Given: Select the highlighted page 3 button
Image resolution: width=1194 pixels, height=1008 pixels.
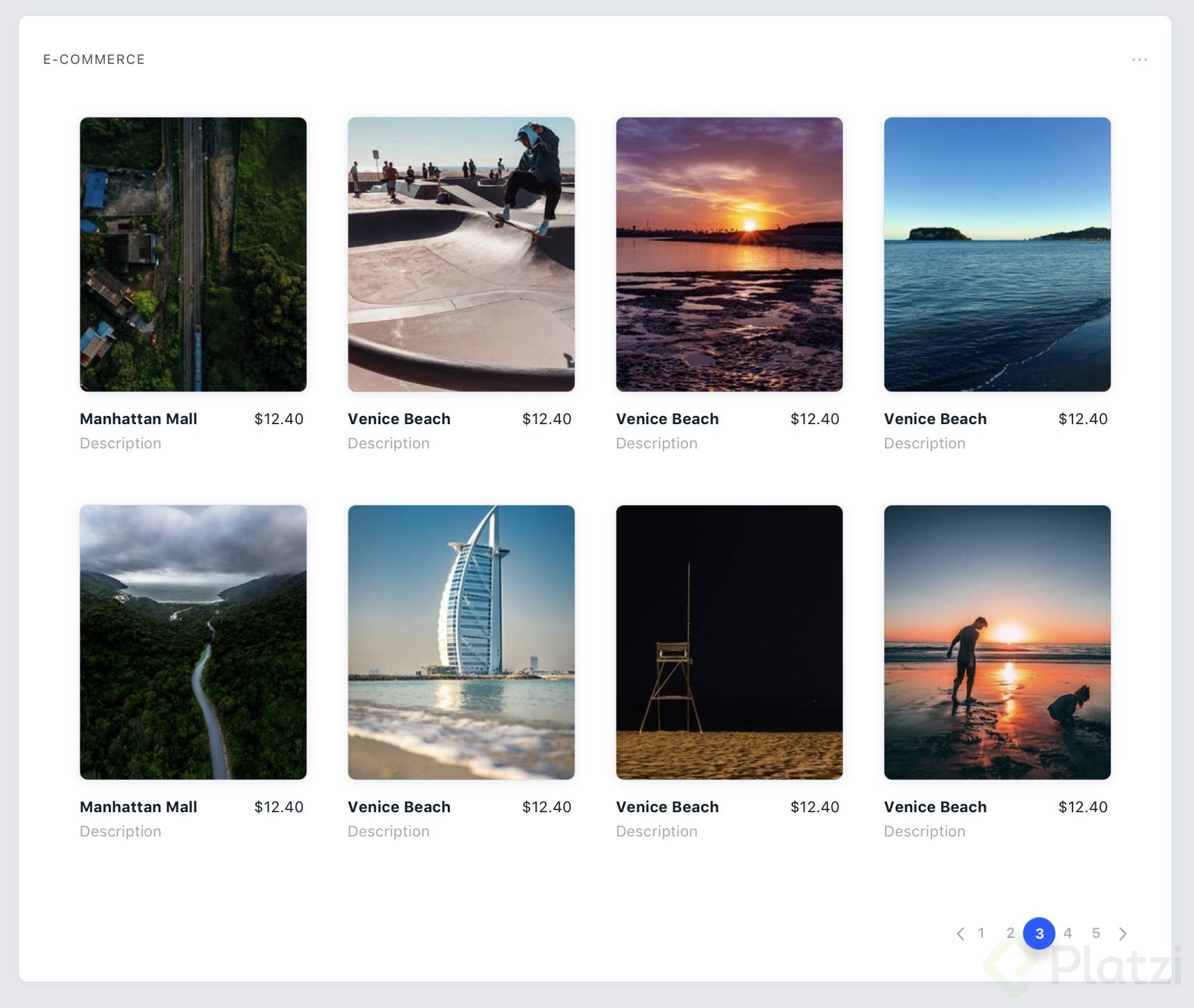Looking at the screenshot, I should tap(1039, 933).
